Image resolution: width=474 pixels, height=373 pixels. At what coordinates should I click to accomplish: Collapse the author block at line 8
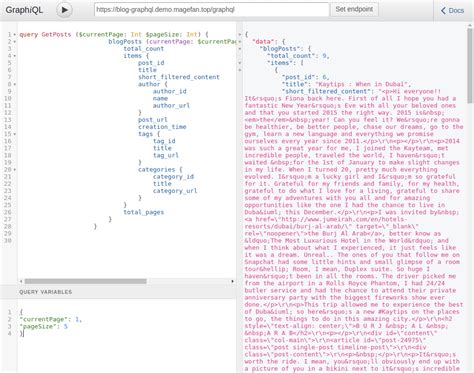pos(15,84)
